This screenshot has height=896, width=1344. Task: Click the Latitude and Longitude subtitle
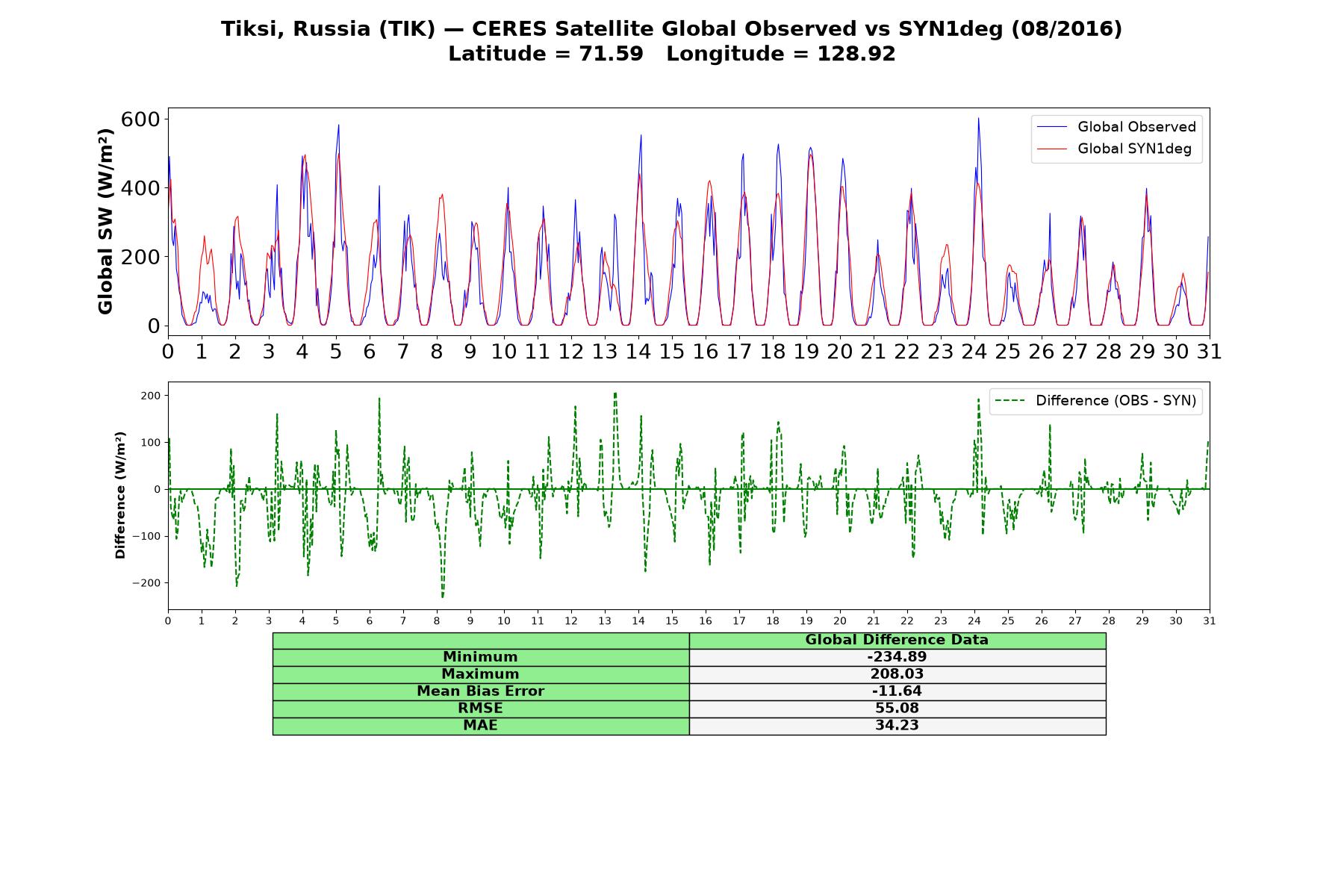pyautogui.click(x=672, y=54)
